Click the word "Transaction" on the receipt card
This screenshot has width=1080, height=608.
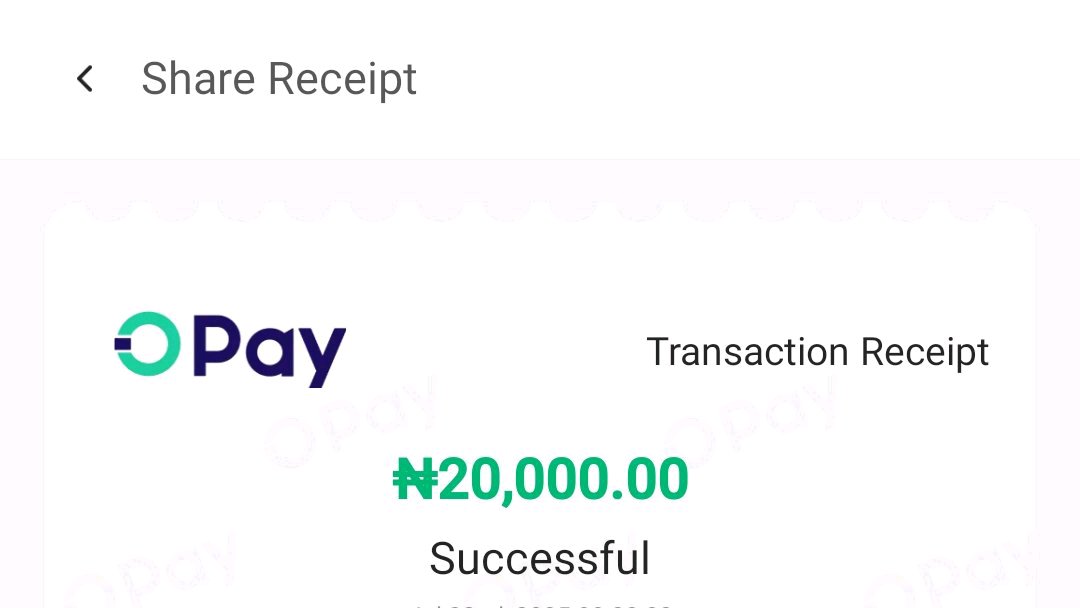tap(747, 352)
